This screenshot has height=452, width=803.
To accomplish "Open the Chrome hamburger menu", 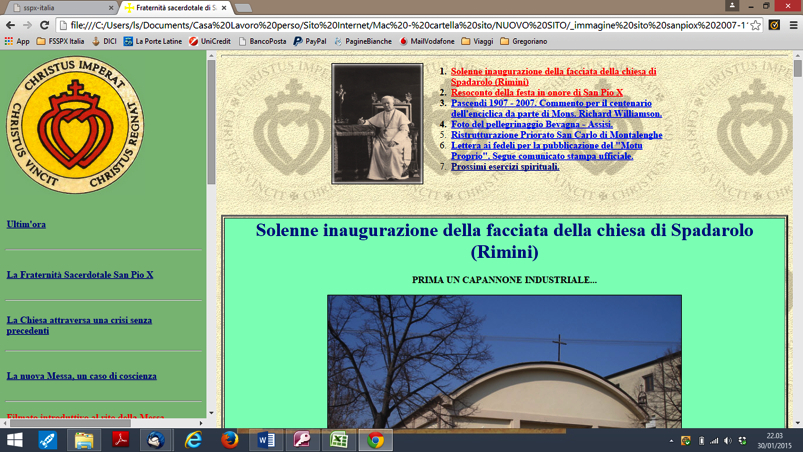I will click(793, 25).
